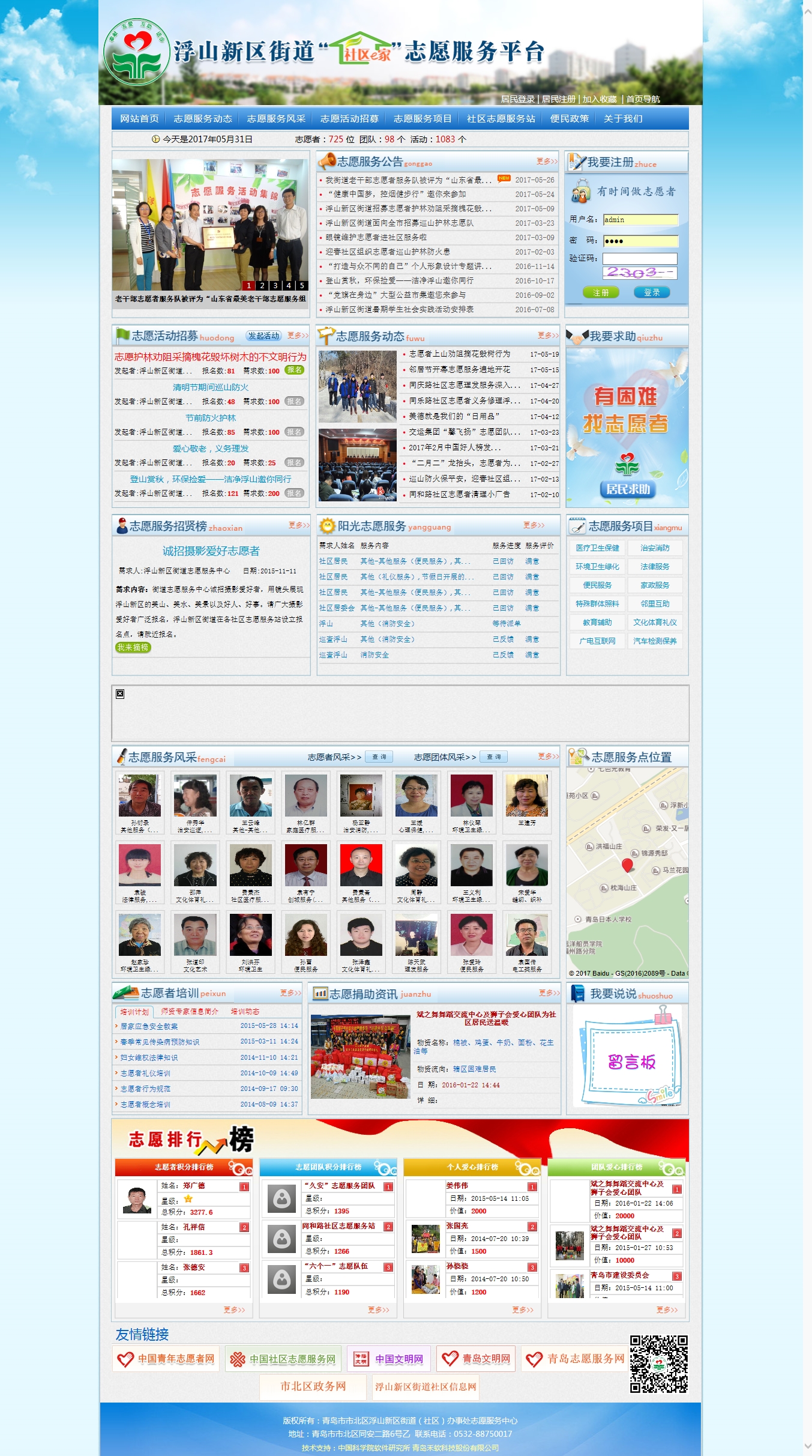Switch slideshow to image number 5

click(302, 286)
